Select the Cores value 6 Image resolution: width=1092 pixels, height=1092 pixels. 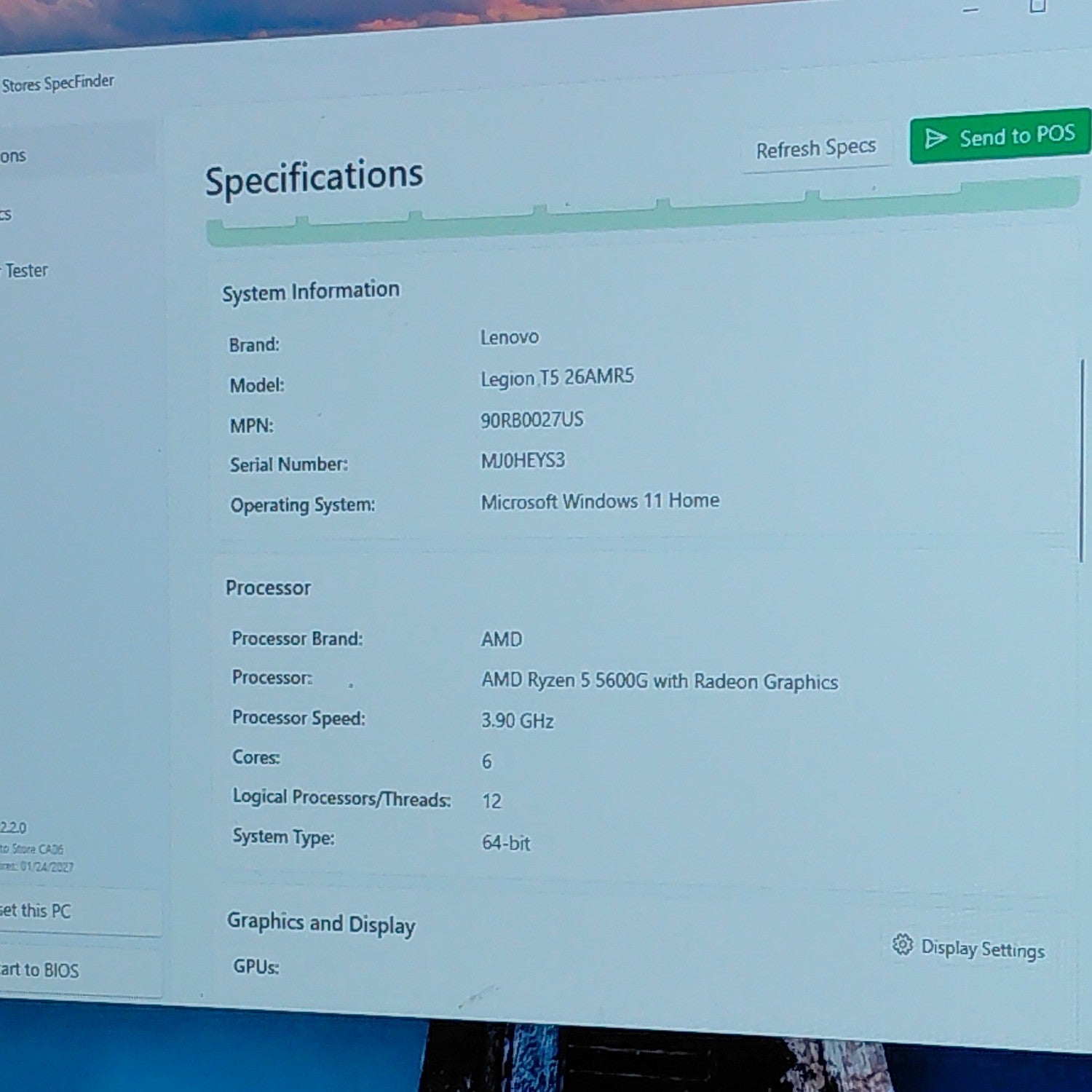[487, 761]
